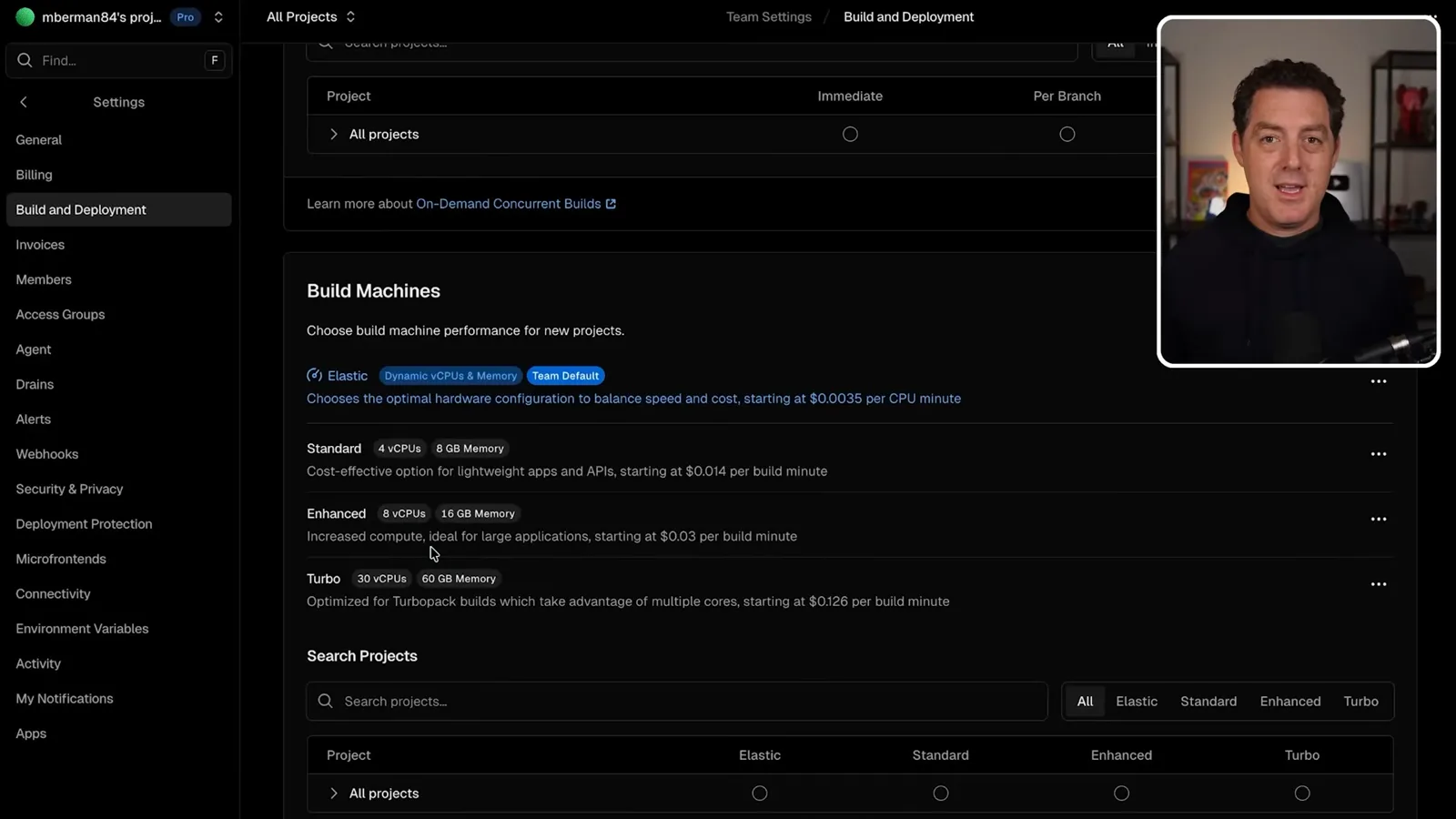Open the All Projects selector
The width and height of the screenshot is (1456, 819).
(310, 17)
